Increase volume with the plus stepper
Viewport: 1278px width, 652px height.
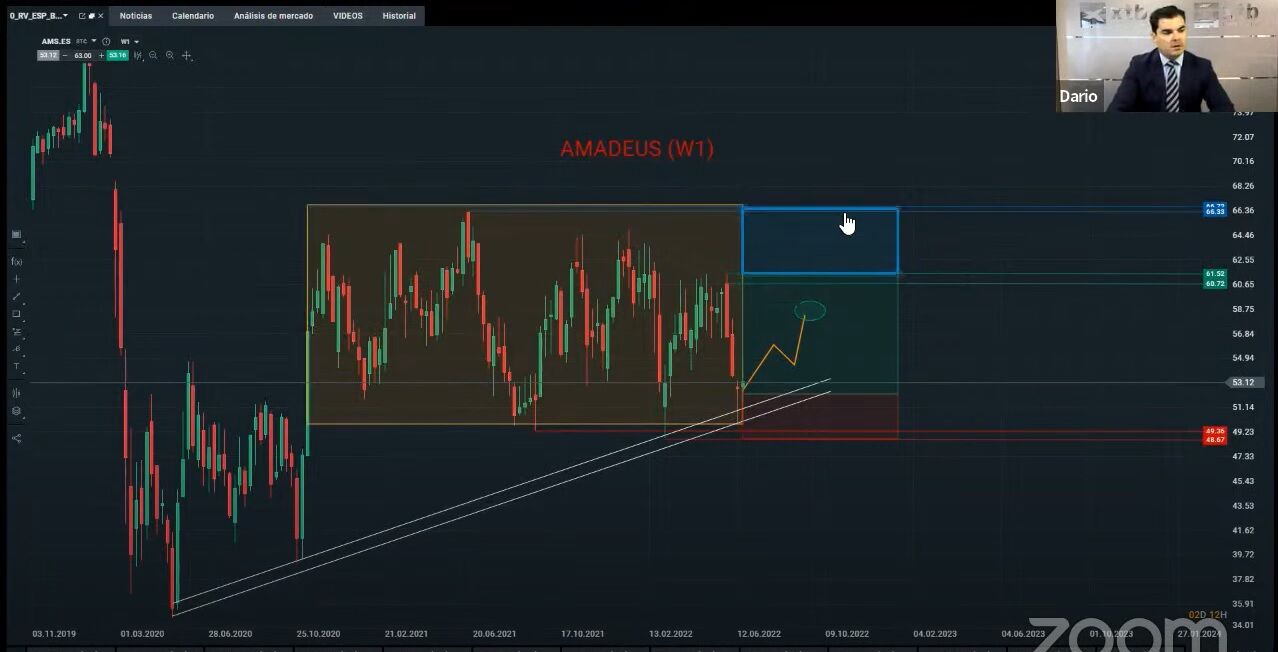101,55
